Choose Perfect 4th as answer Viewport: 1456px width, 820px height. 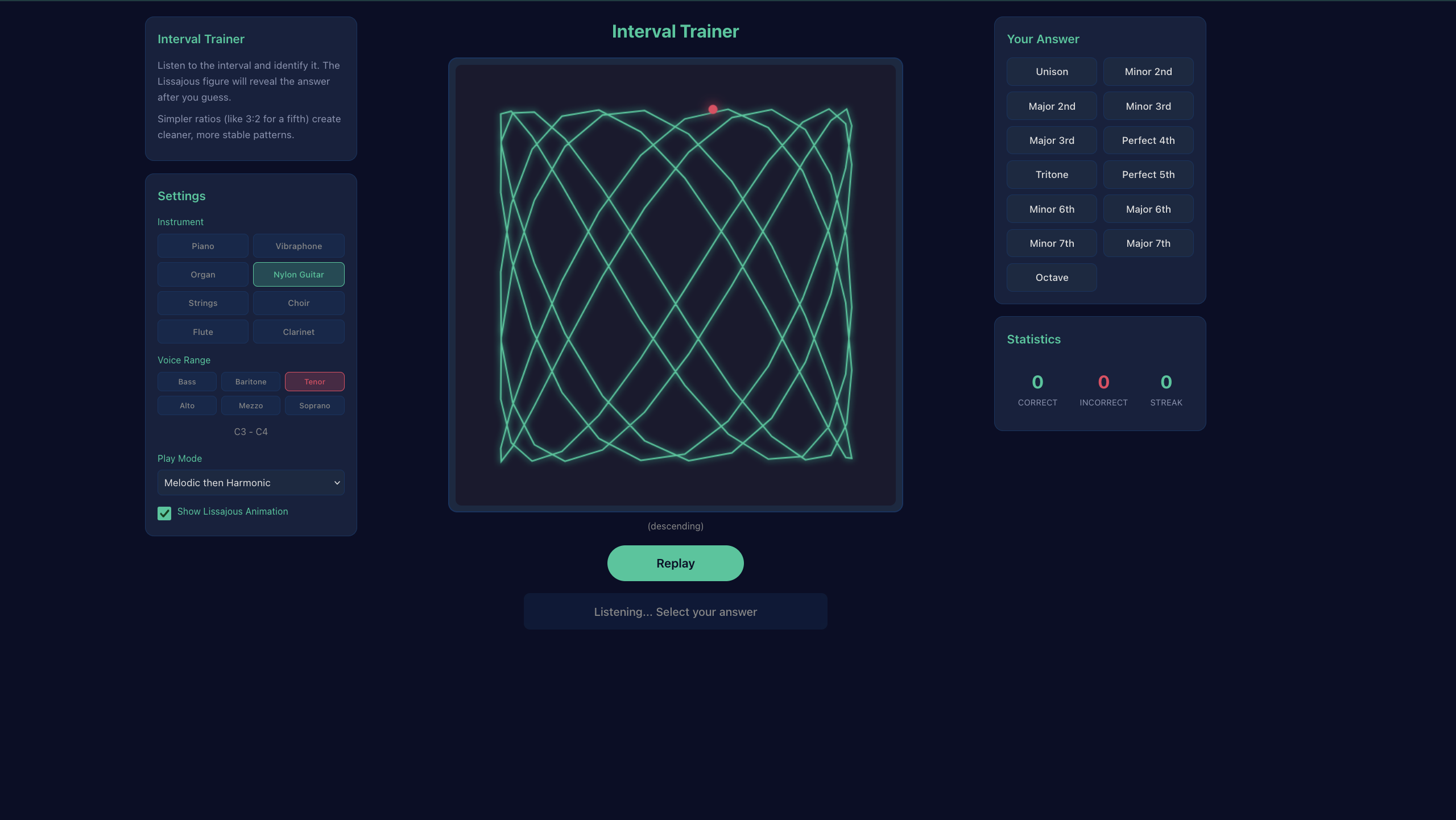[1148, 140]
